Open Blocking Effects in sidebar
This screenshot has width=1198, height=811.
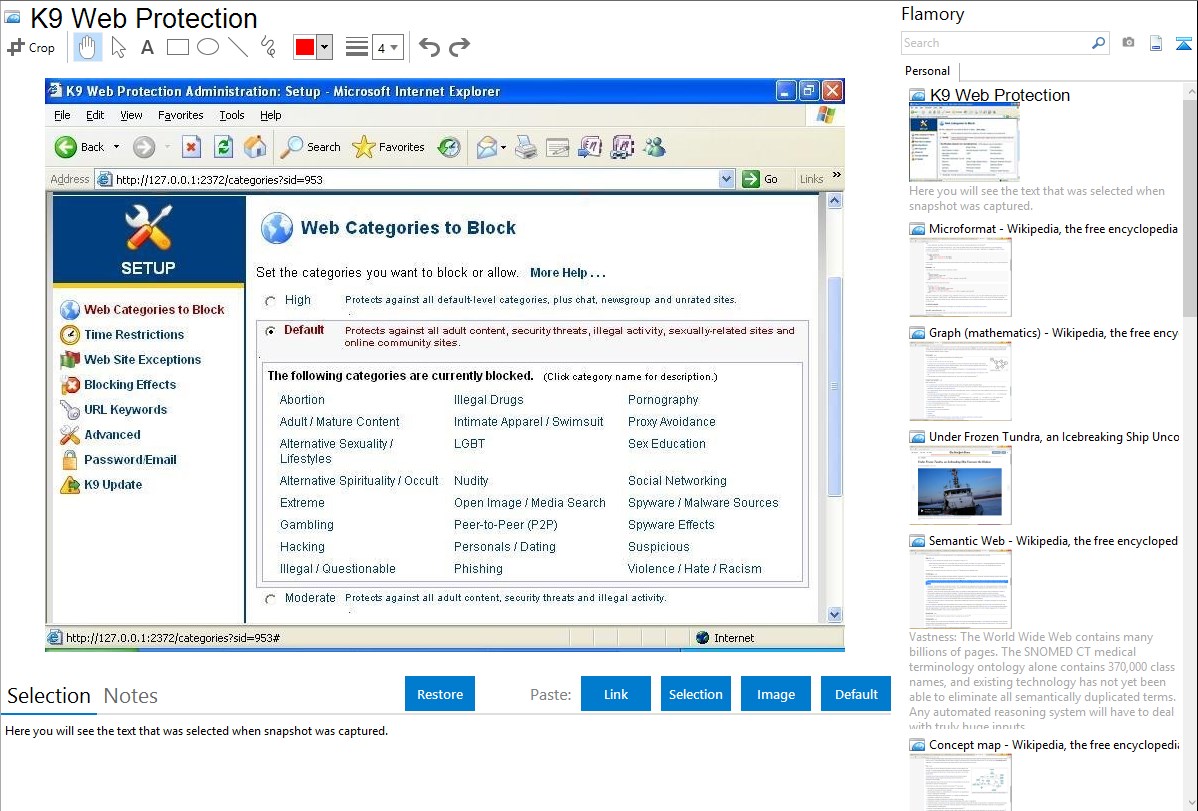(130, 384)
